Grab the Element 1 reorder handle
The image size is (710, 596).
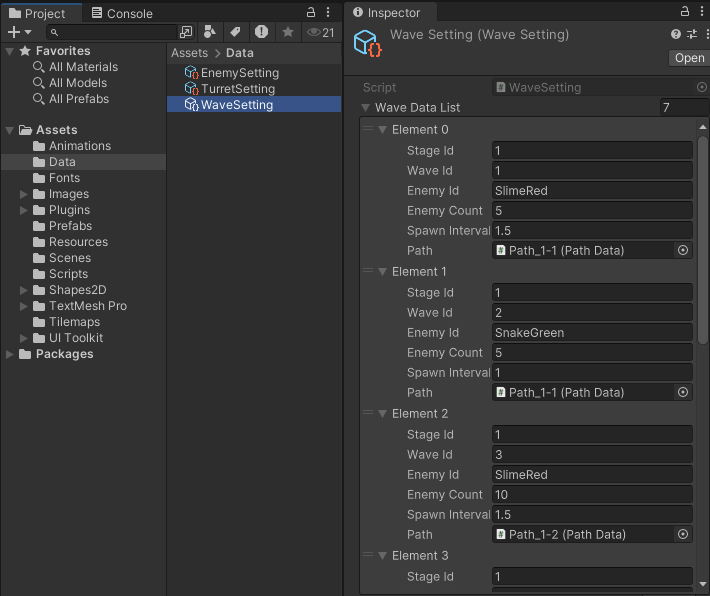coord(368,271)
